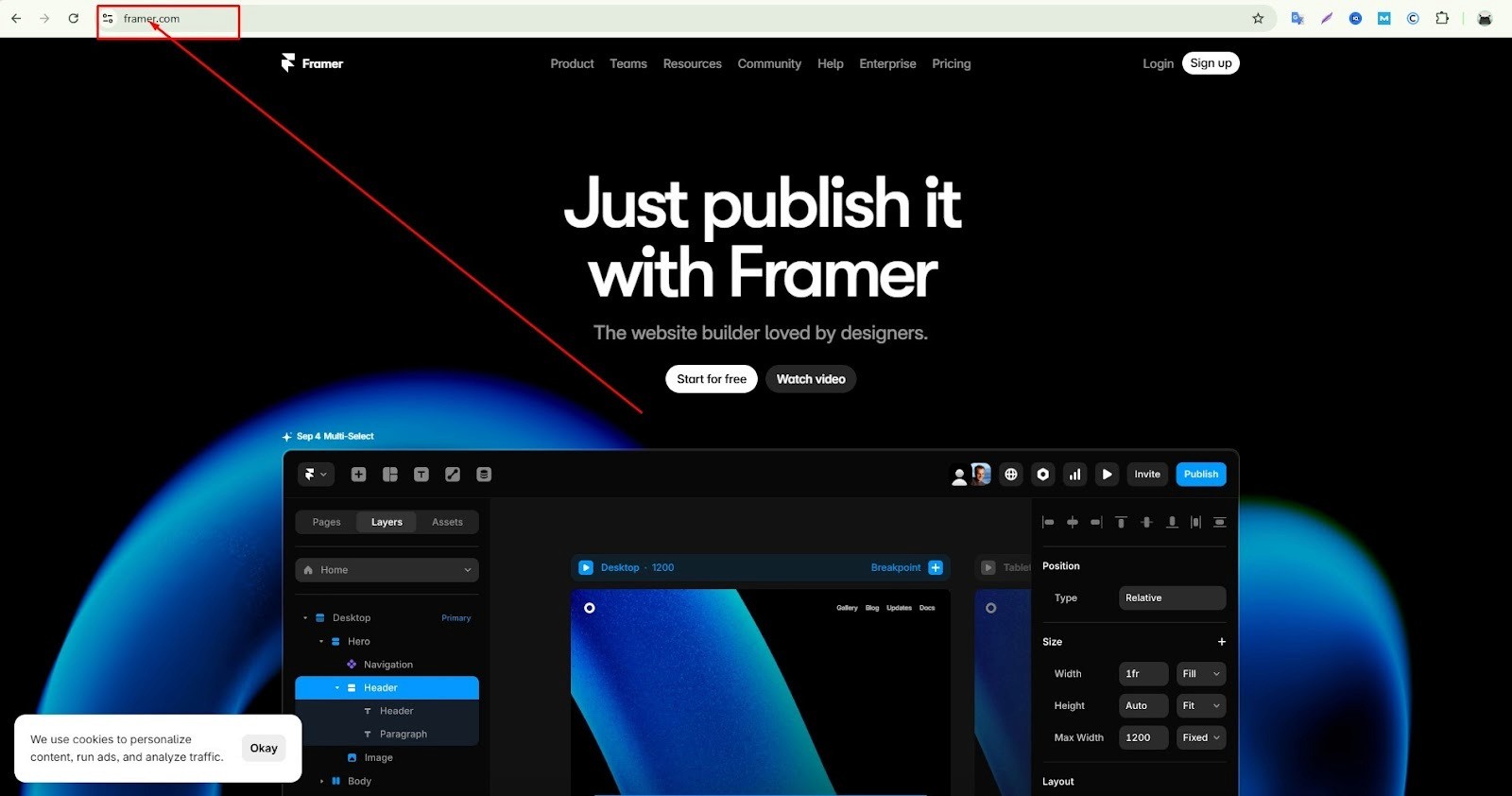This screenshot has width=1512, height=796.
Task: Click Start for free button
Action: click(x=712, y=379)
